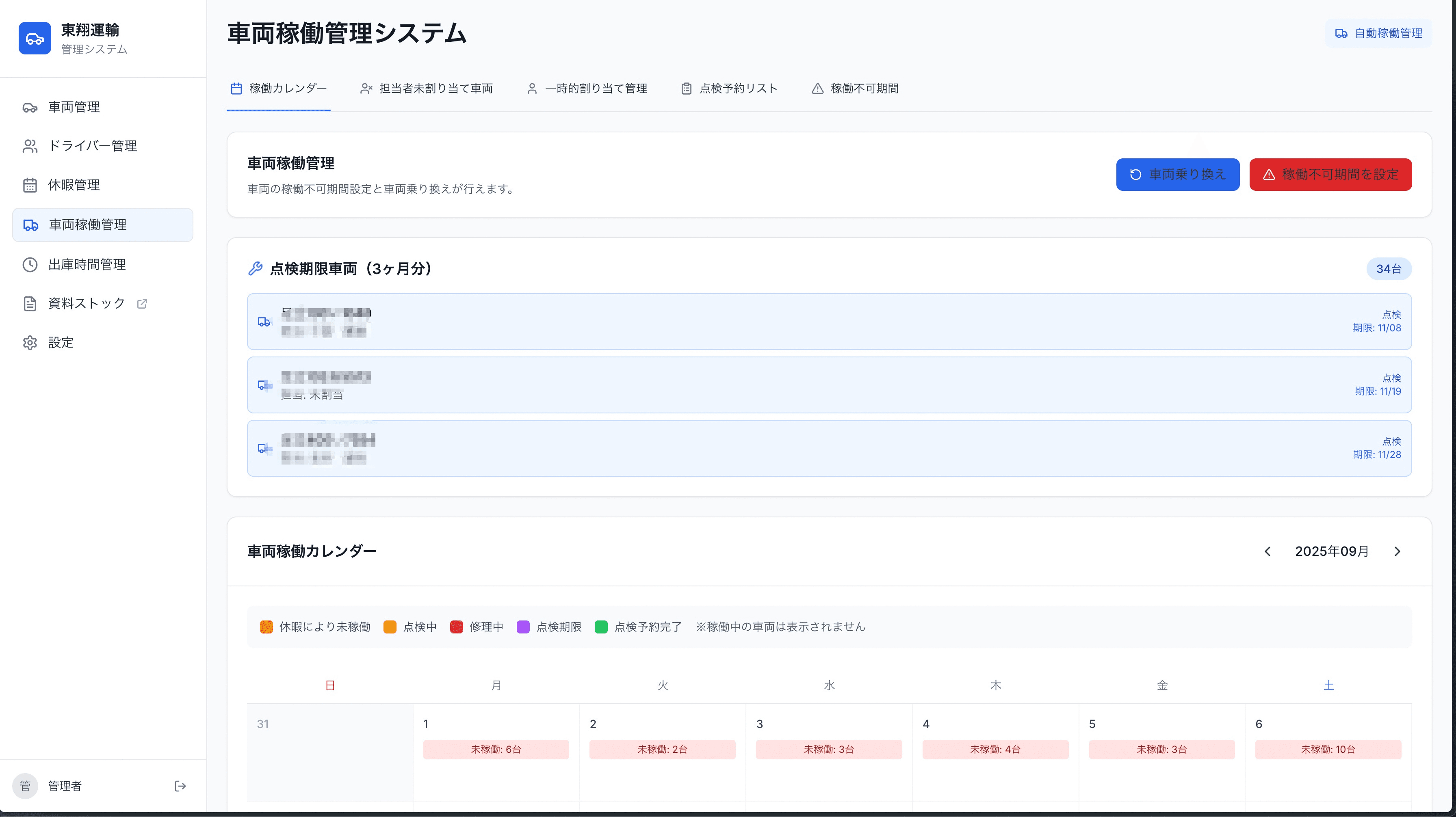
Task: Click the blue 車両乗り換え button
Action: (1178, 175)
